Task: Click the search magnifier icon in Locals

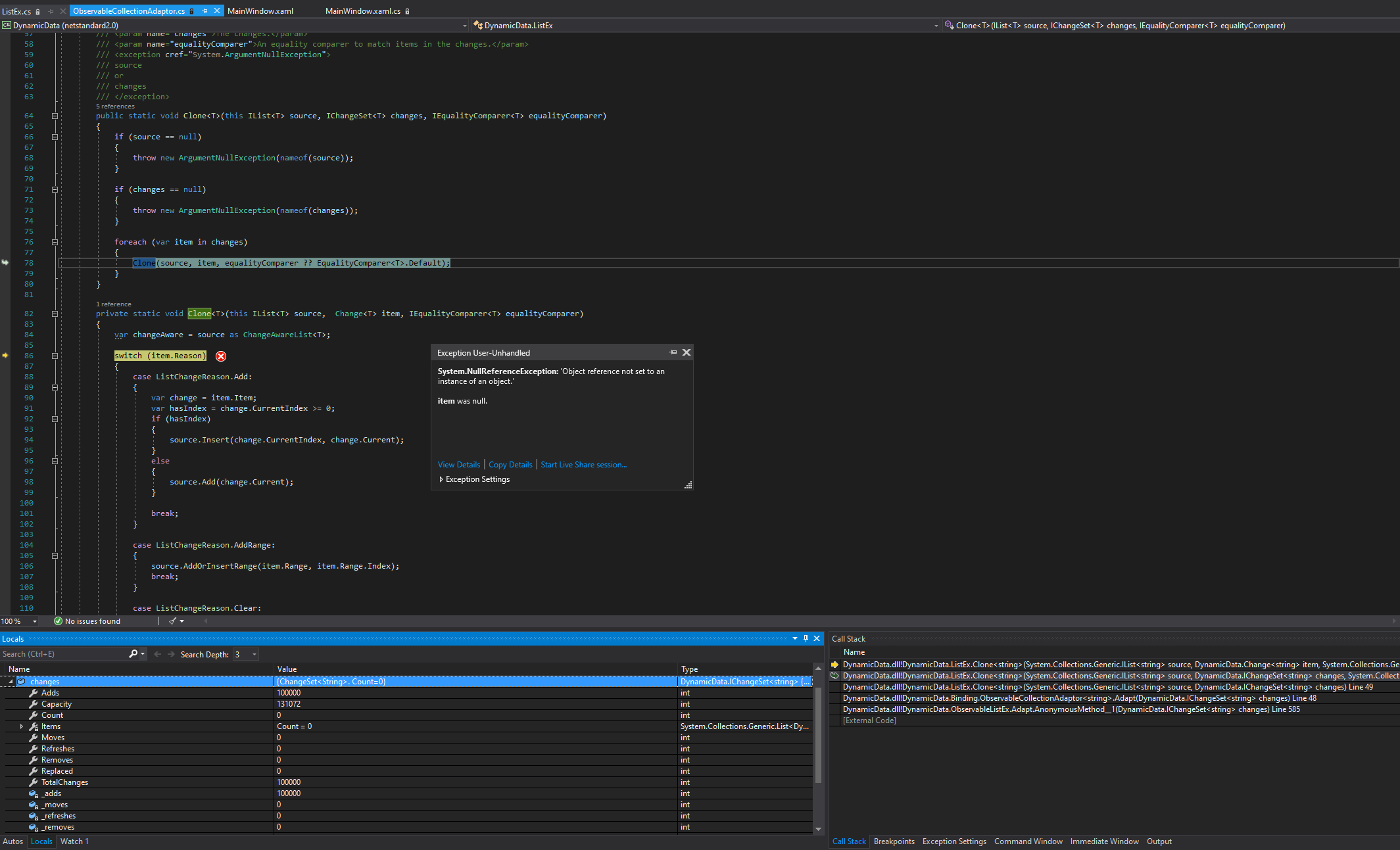Action: 133,654
